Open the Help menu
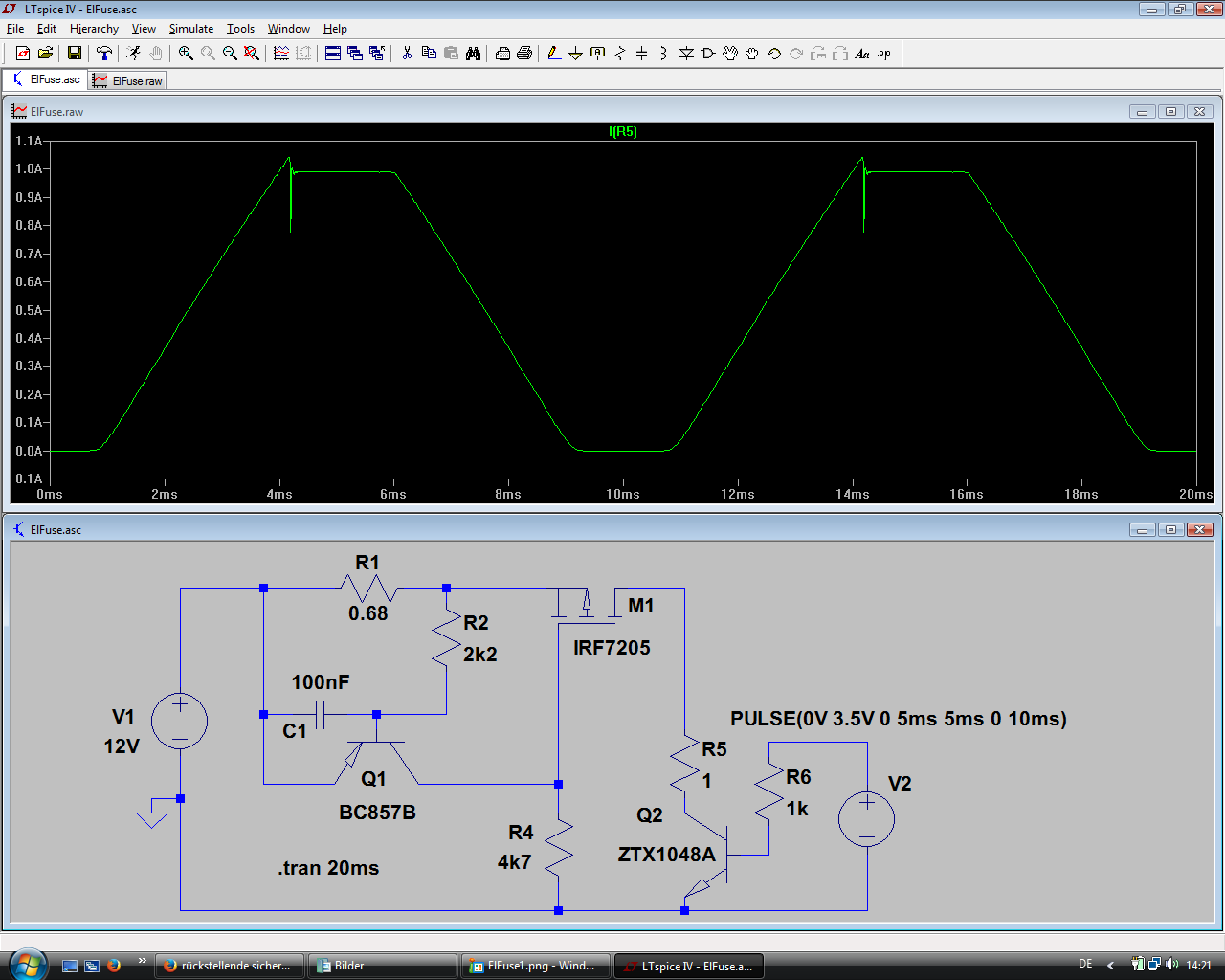1225x980 pixels. (x=335, y=29)
